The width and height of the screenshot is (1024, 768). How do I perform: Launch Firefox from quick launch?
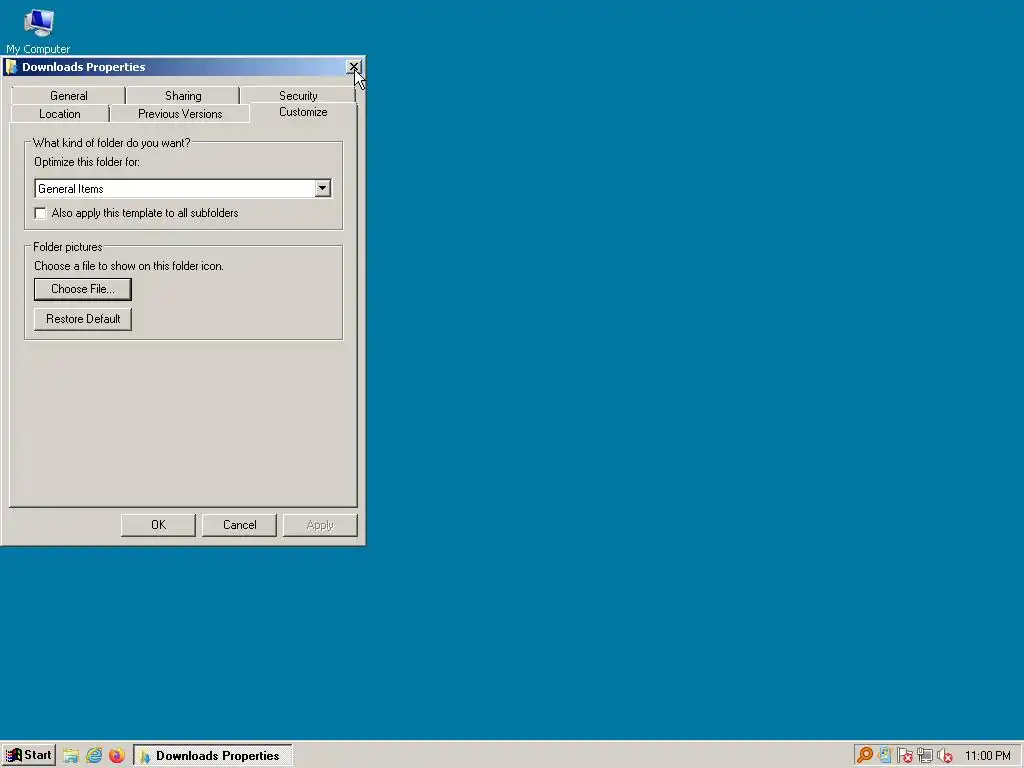[x=117, y=756]
